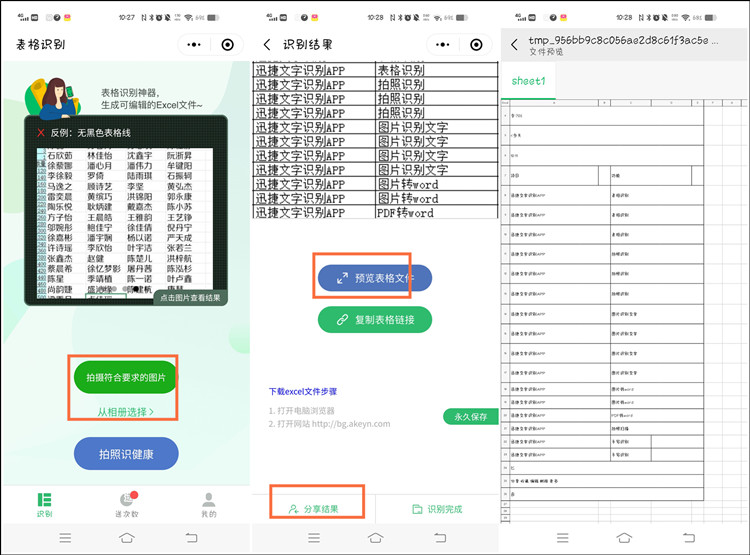
Task: Tap Android back key under 识别结果 screen
Action: (x=440, y=538)
